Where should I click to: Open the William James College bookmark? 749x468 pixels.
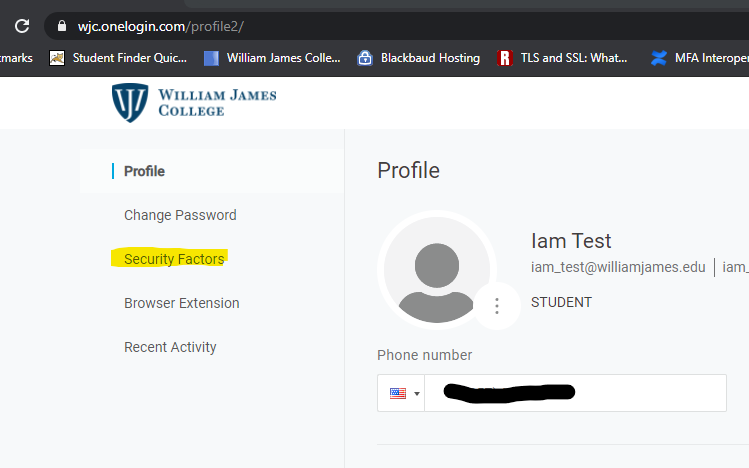(272, 58)
